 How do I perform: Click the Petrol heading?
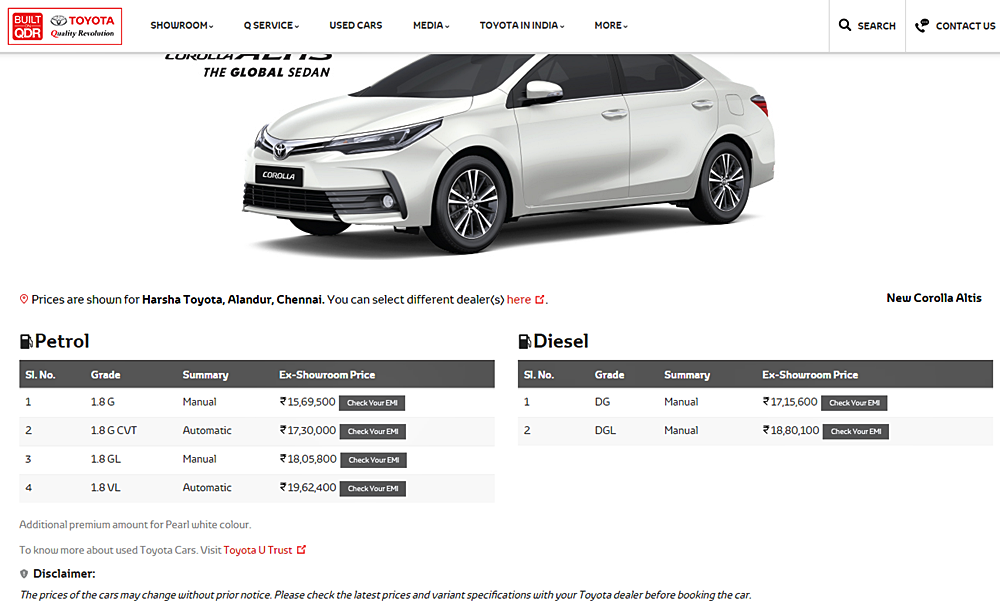point(62,342)
